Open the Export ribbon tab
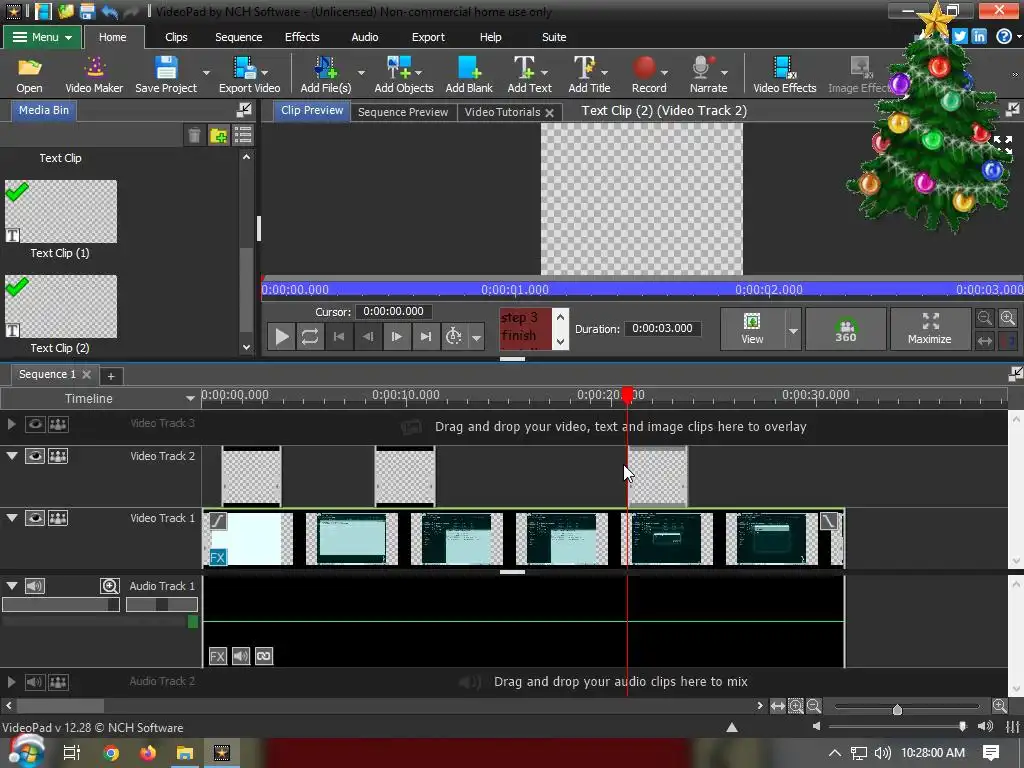 (428, 37)
